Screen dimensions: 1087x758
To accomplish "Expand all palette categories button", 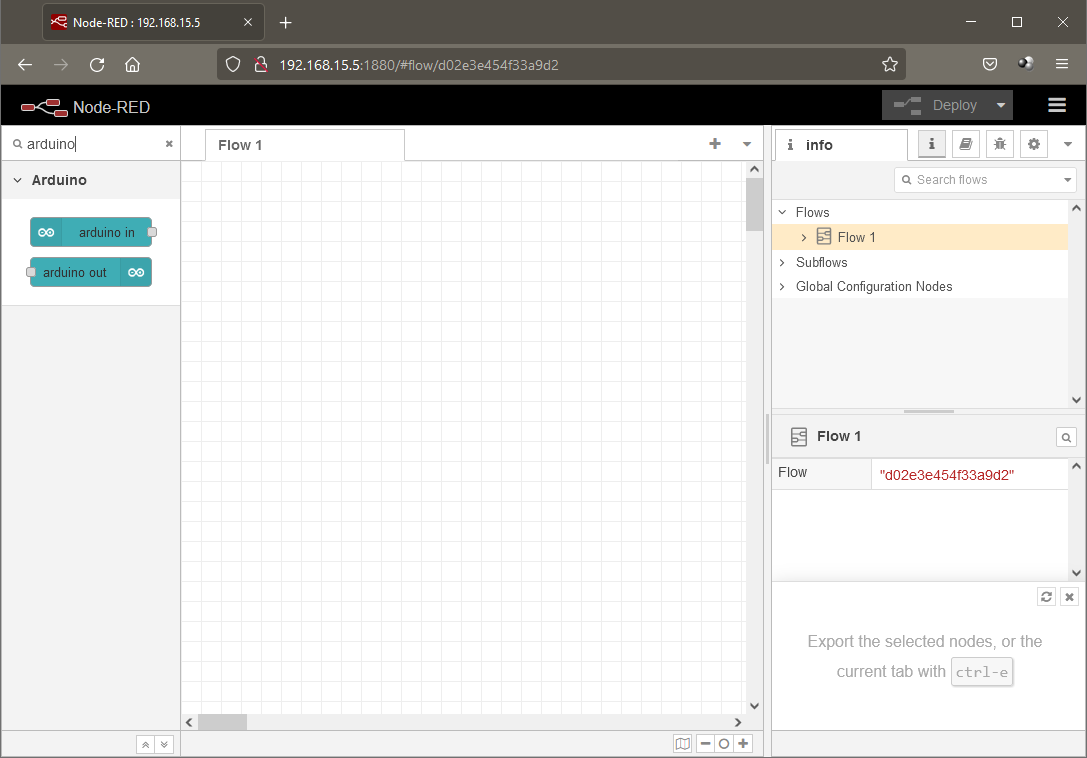I will point(164,745).
